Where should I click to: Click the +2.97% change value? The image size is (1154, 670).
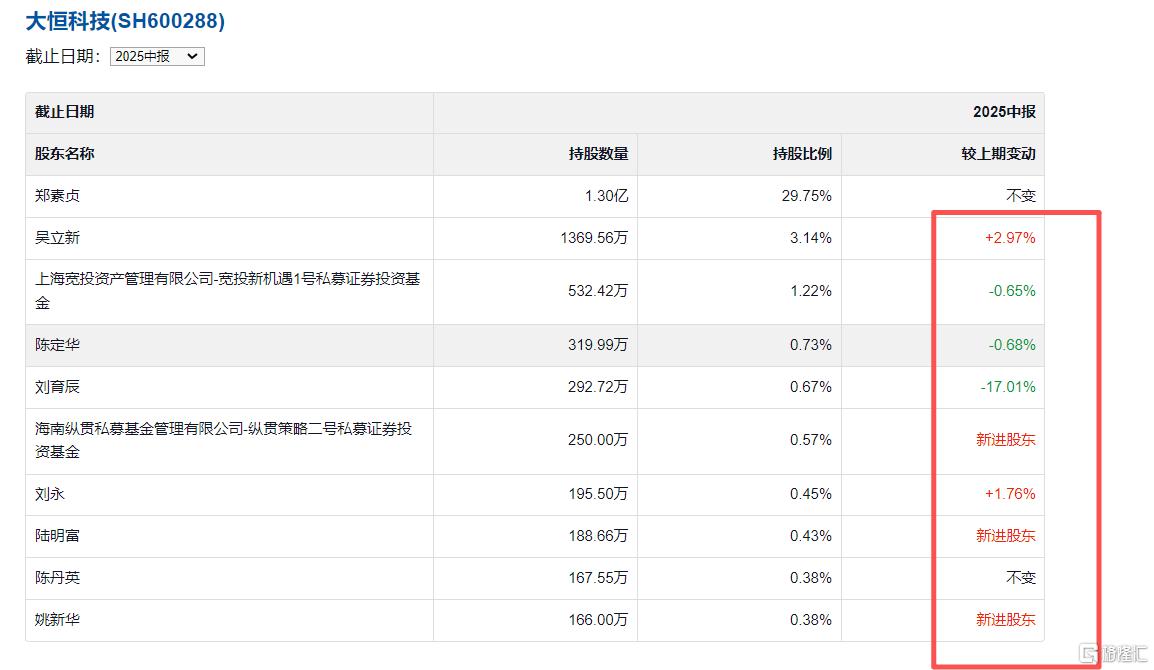pyautogui.click(x=1010, y=238)
